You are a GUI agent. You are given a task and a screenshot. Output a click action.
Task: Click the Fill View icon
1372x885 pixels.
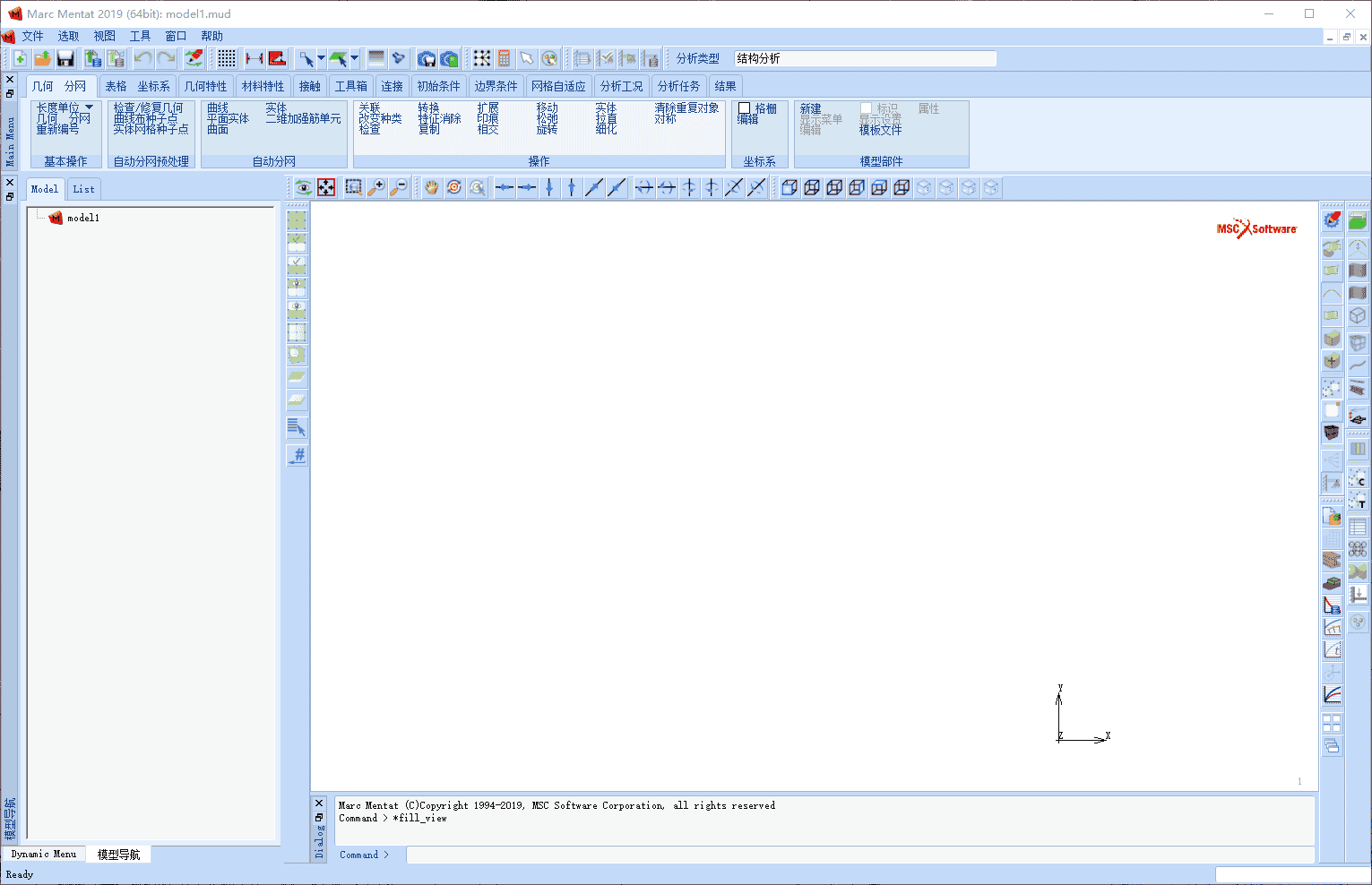tap(327, 187)
